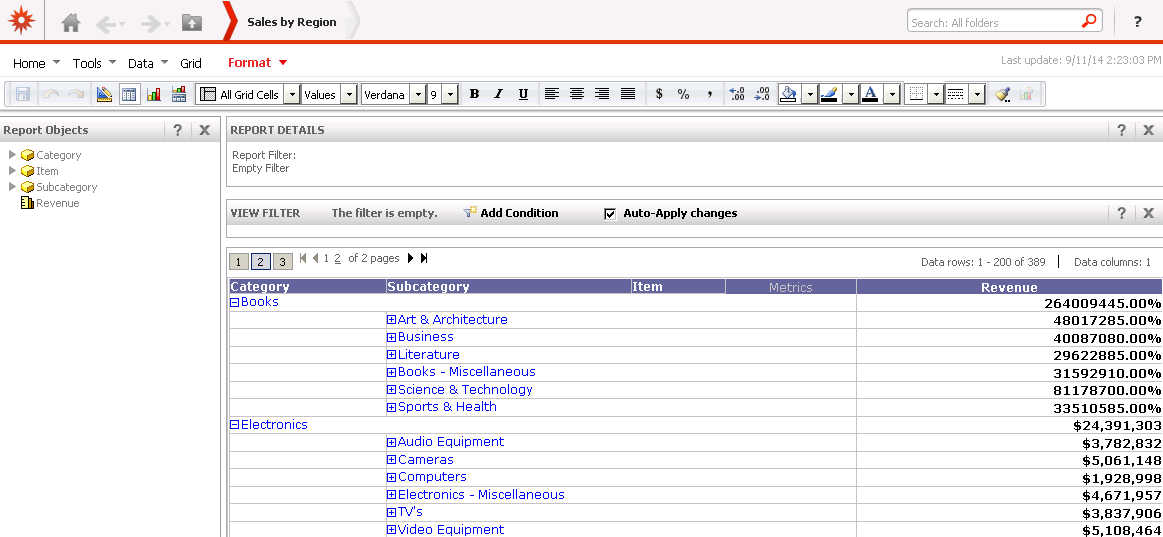Switch to Design mode icon
This screenshot has height=537, width=1163.
click(x=104, y=94)
